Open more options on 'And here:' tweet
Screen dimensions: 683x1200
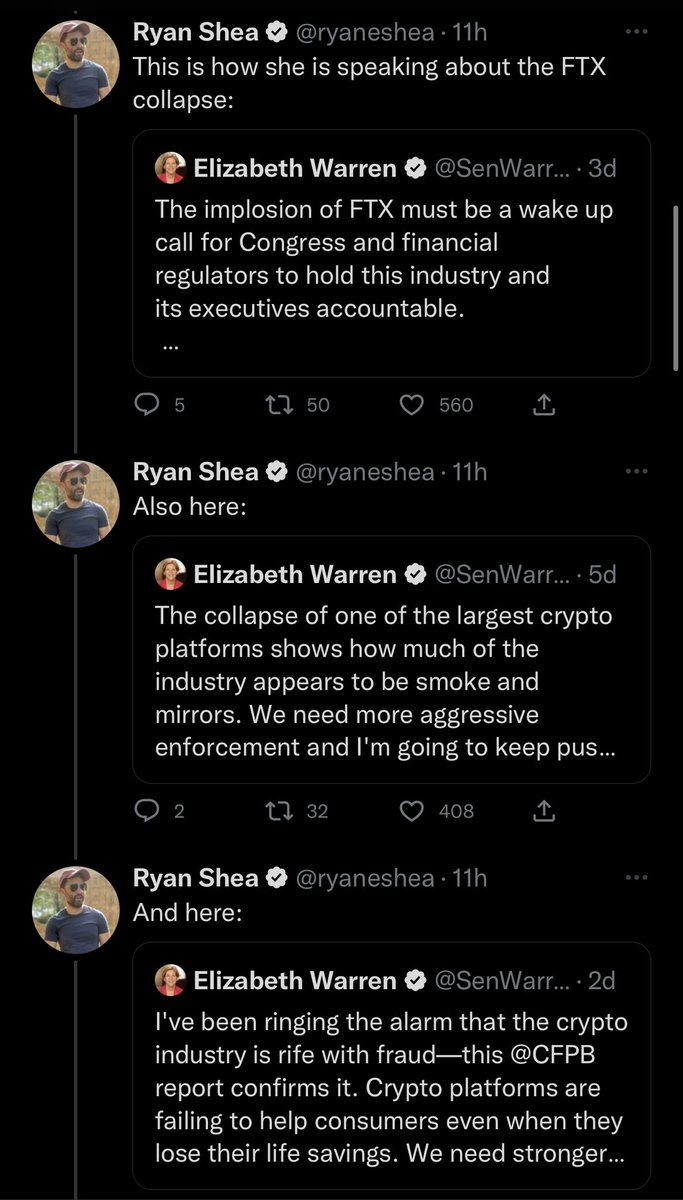pos(636,877)
